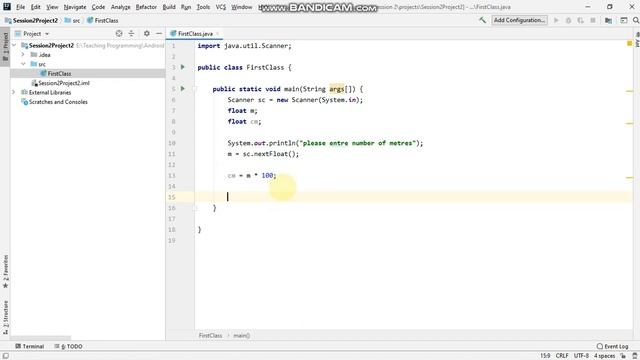Click the Build Project hammer icon
The height and width of the screenshot is (360, 640).
[x=482, y=20]
